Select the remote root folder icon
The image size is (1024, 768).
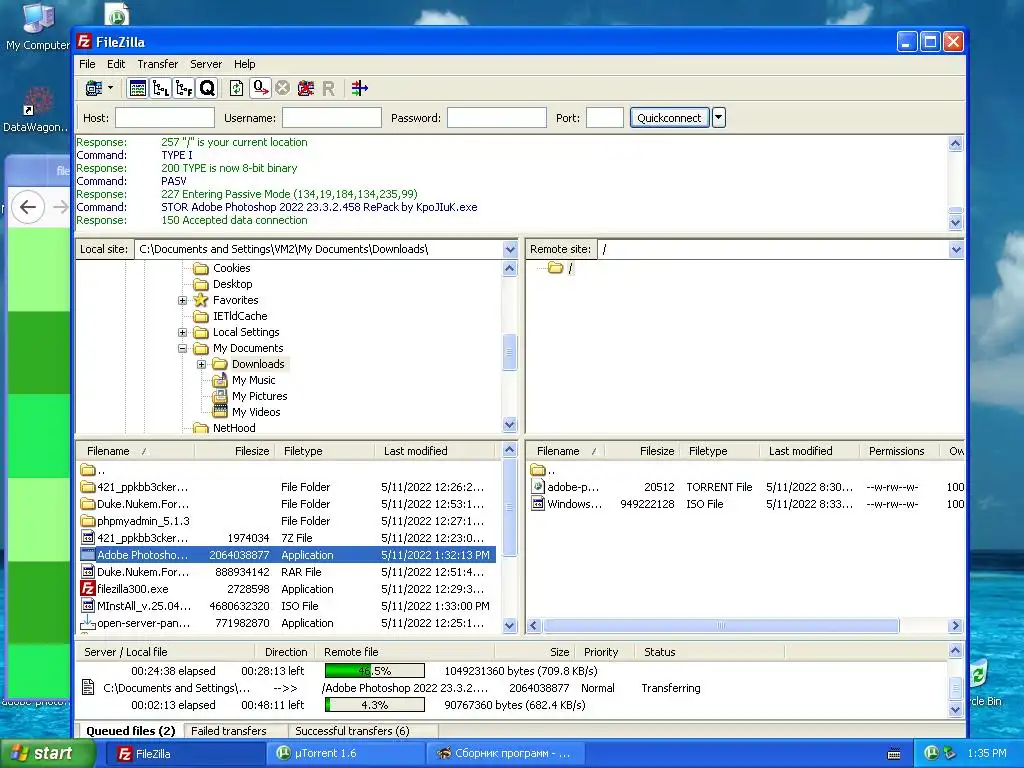[556, 268]
